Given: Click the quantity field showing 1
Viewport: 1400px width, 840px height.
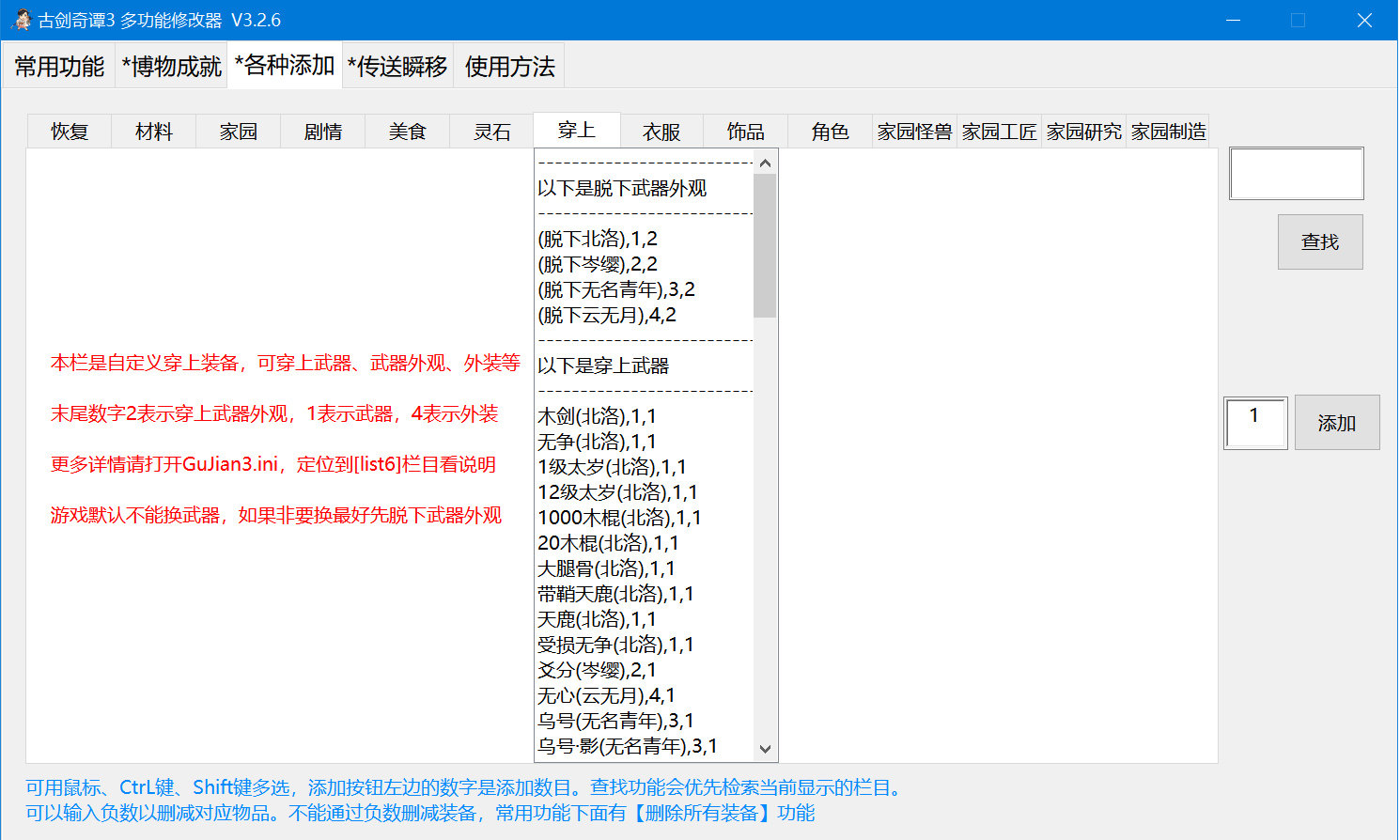Looking at the screenshot, I should click(1255, 423).
